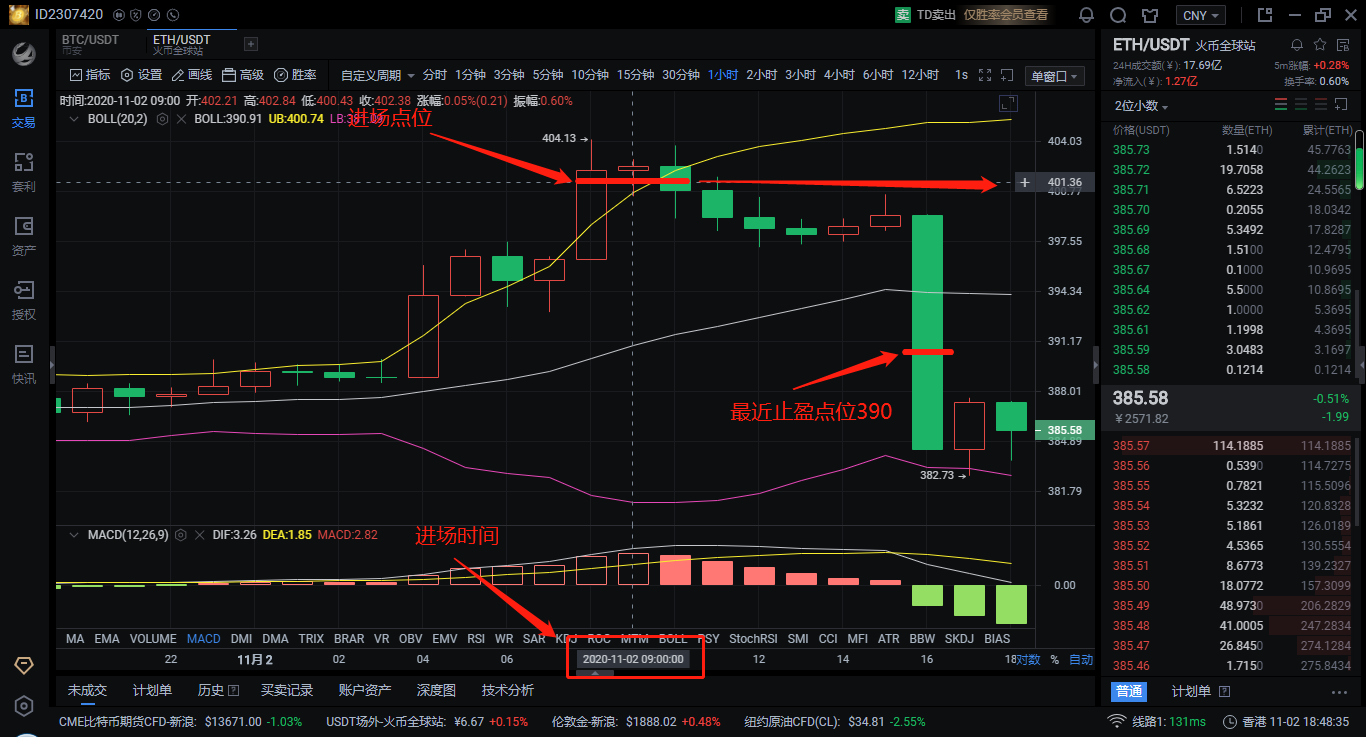Click the 线路1 network status
The width and height of the screenshot is (1366, 737).
(x=1156, y=721)
